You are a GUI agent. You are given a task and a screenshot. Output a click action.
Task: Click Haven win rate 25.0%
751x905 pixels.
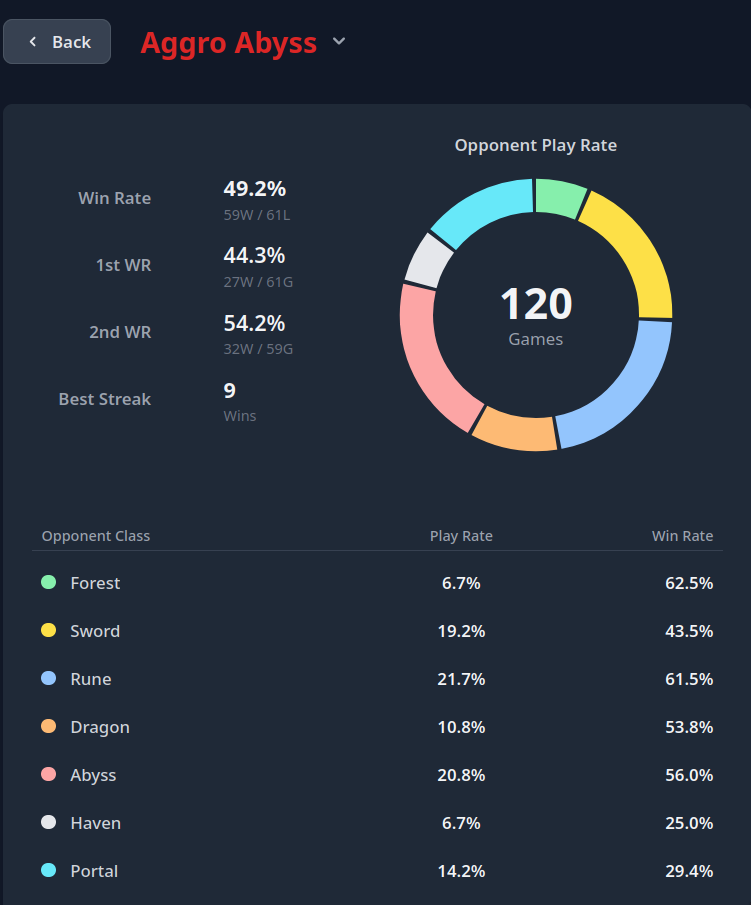click(x=689, y=822)
